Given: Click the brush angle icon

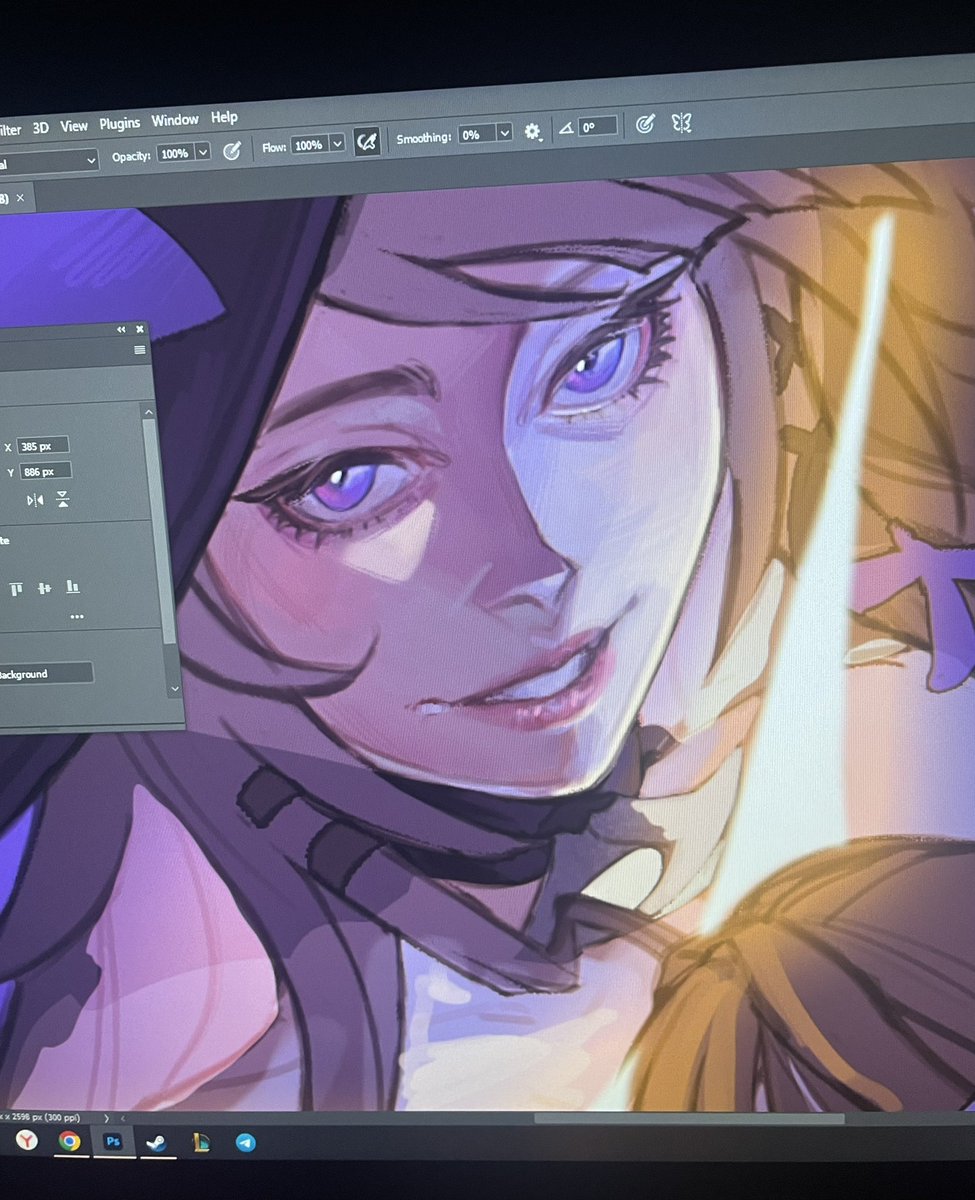Looking at the screenshot, I should click(x=567, y=128).
